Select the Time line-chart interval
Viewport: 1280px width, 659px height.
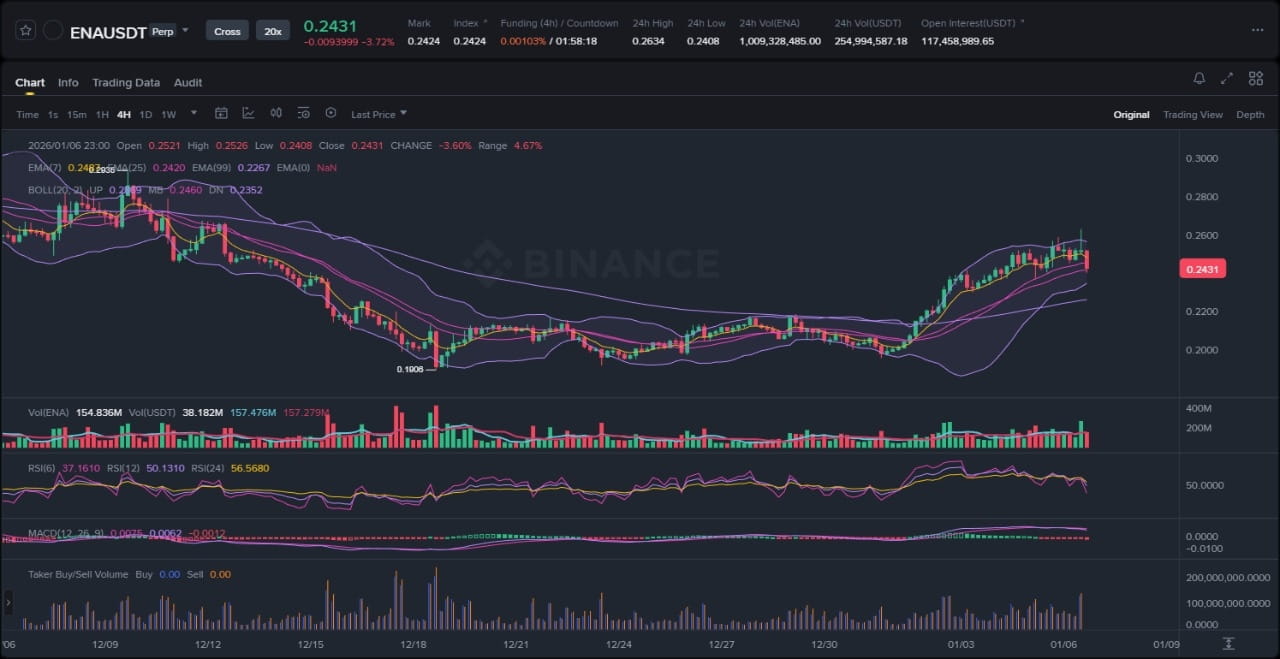tap(27, 115)
